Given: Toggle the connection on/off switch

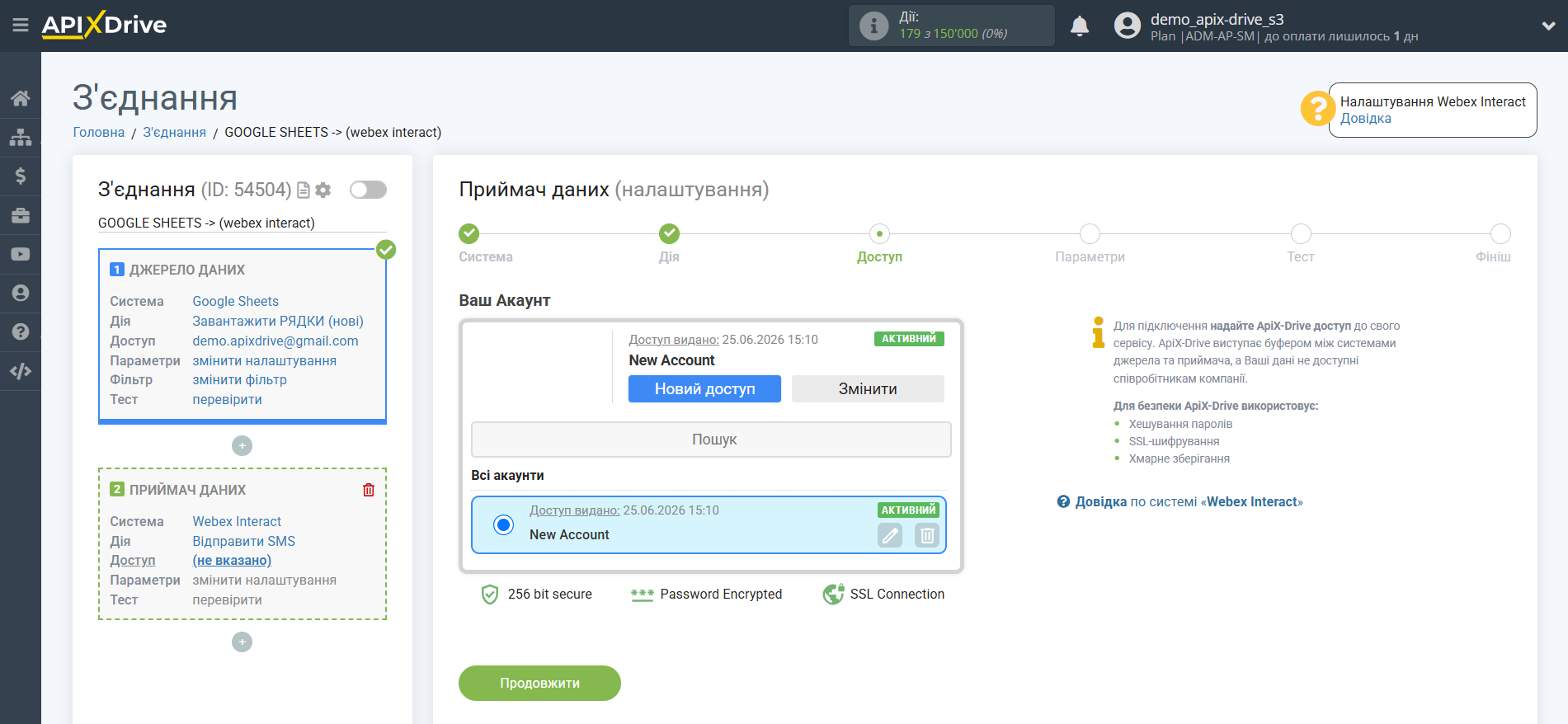Looking at the screenshot, I should coord(368,190).
